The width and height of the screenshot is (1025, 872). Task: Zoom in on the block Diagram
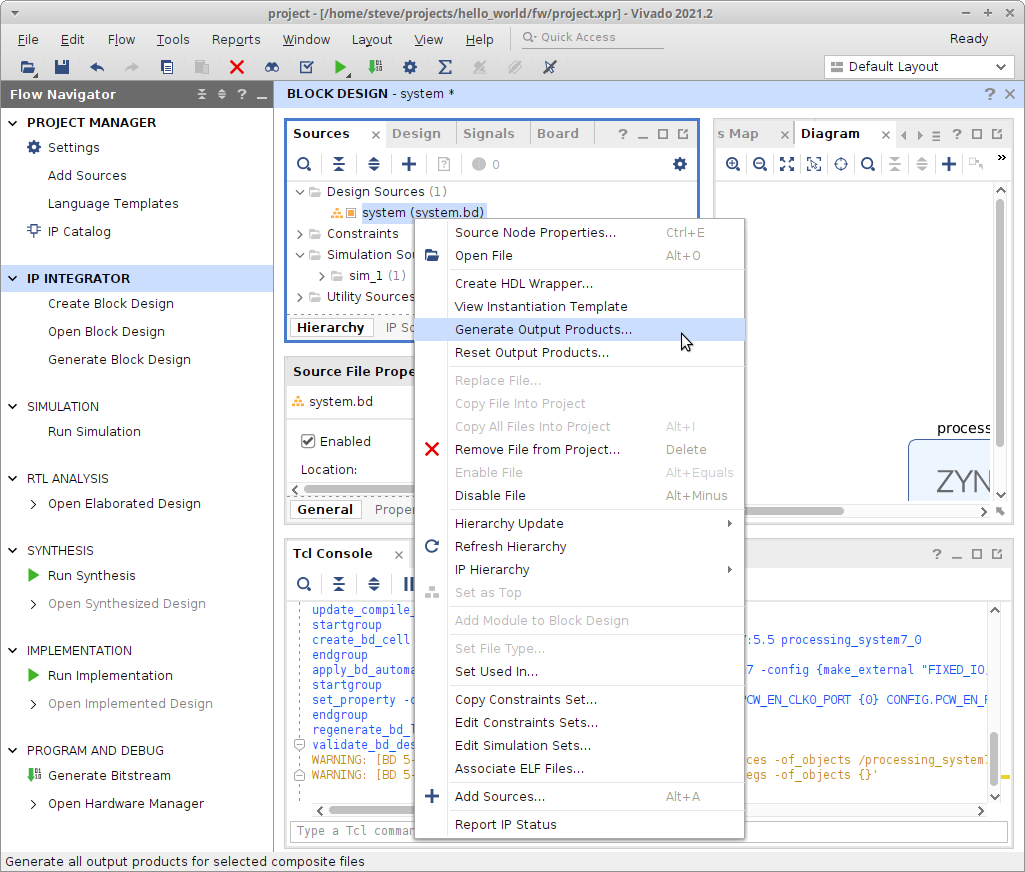pos(733,164)
